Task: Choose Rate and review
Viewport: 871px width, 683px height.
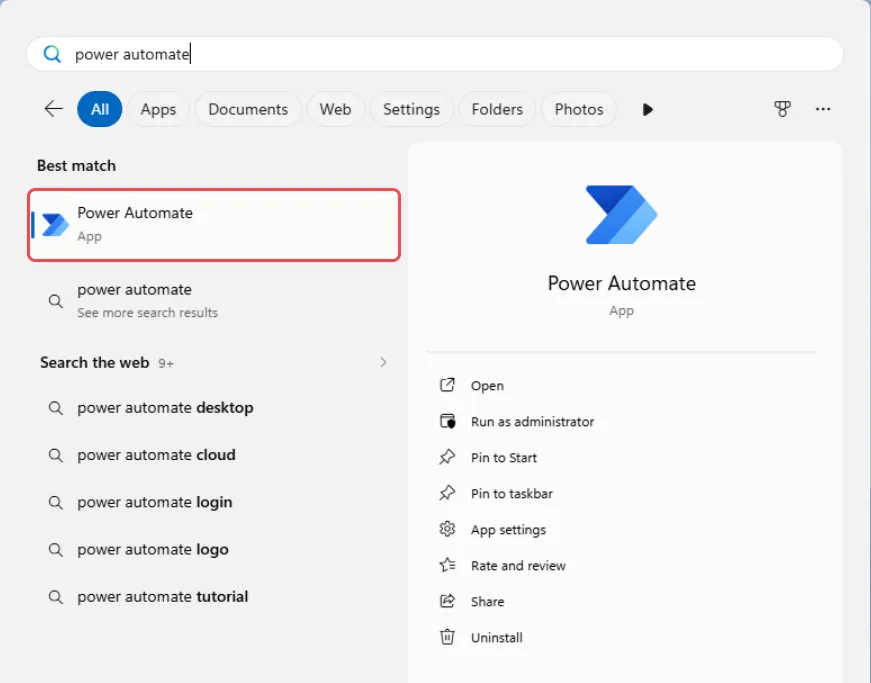Action: point(518,565)
